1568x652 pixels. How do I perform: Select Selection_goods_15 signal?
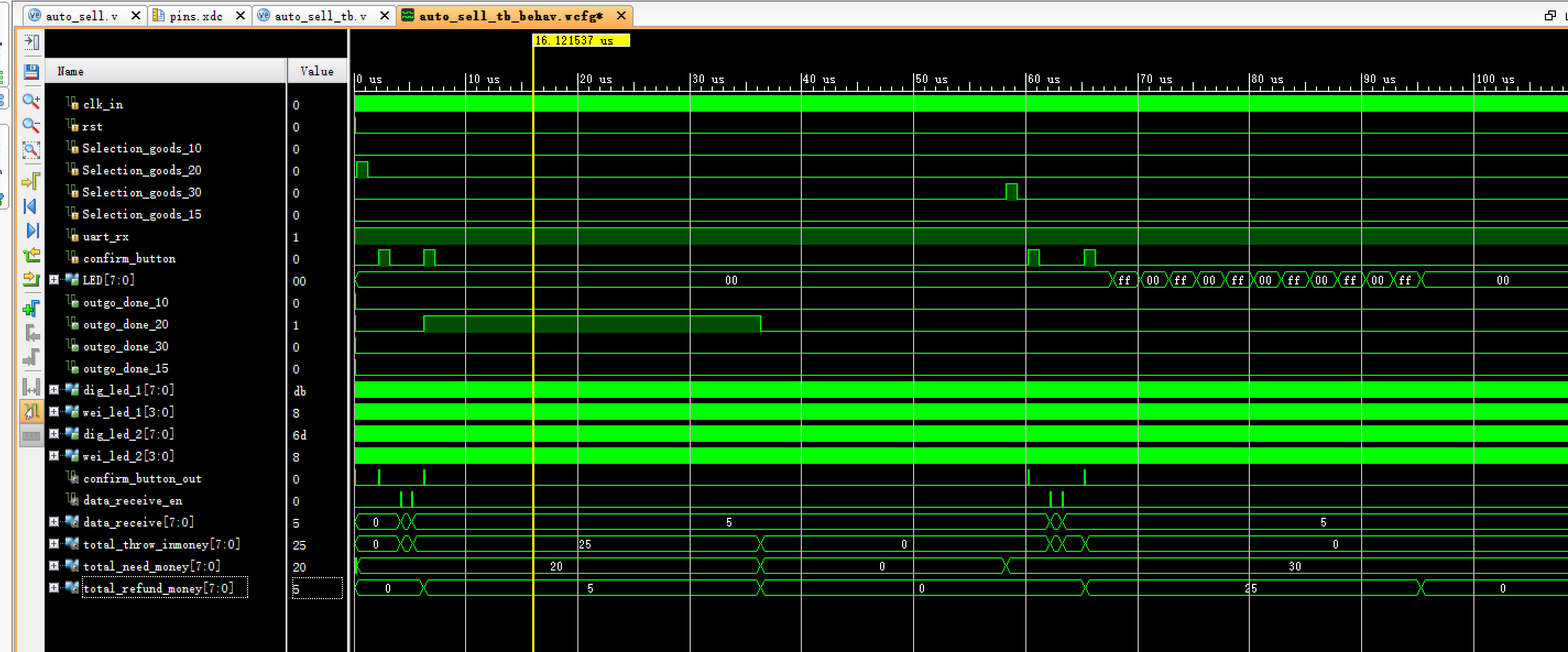tap(142, 214)
